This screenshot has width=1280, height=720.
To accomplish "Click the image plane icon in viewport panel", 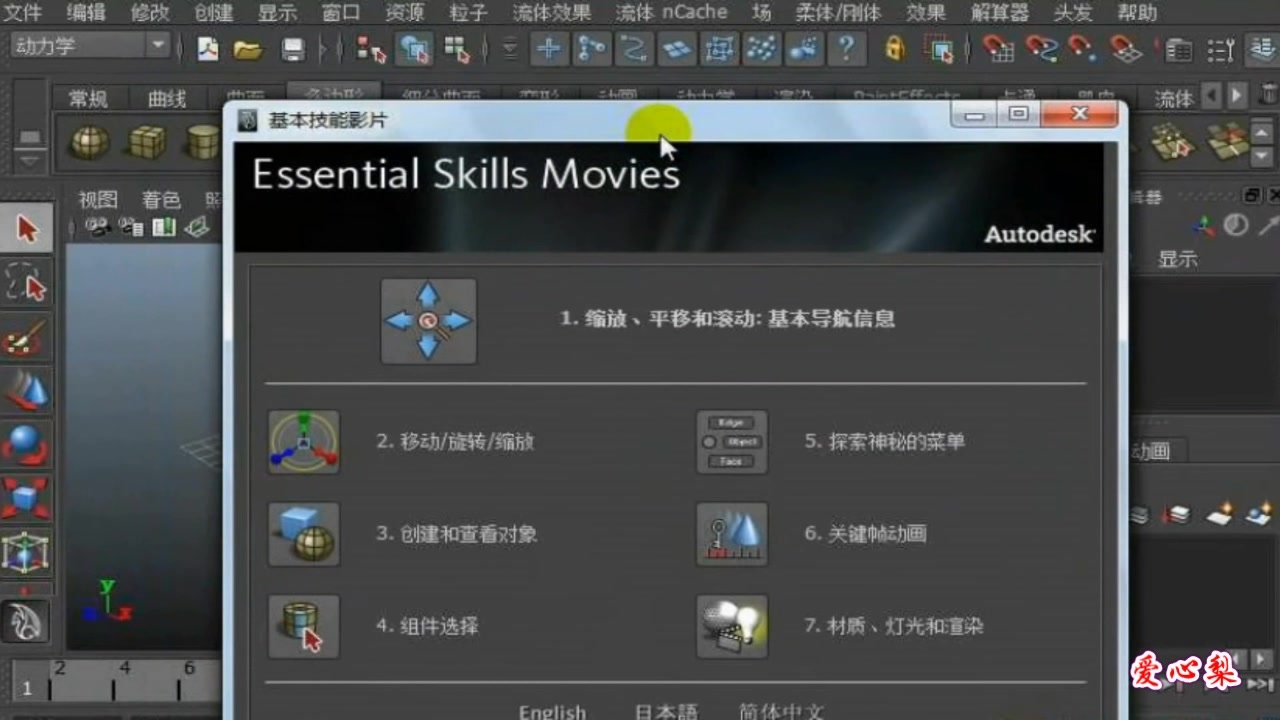I will point(197,228).
